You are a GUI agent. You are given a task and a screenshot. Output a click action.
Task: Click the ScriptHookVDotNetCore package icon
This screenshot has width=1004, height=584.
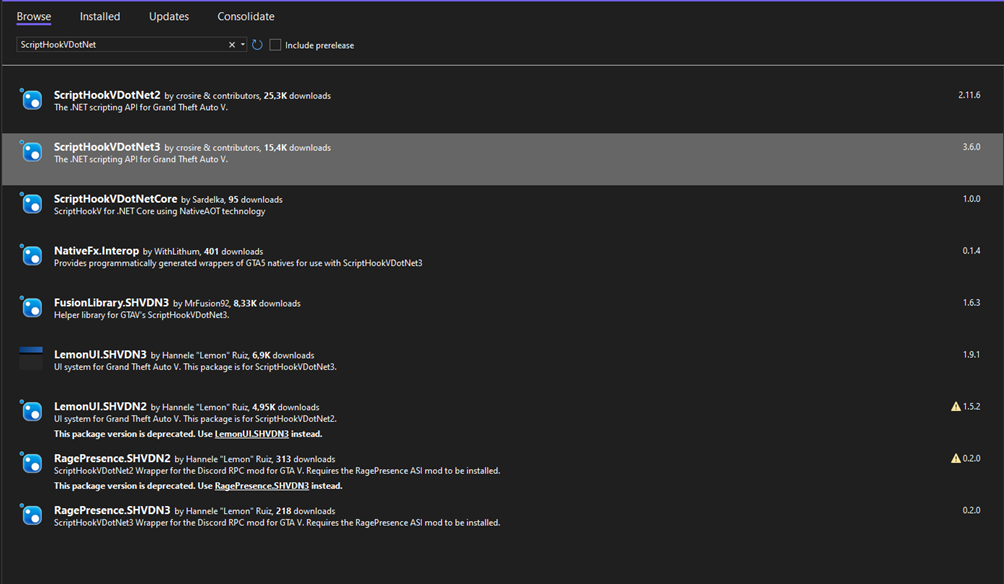[31, 204]
